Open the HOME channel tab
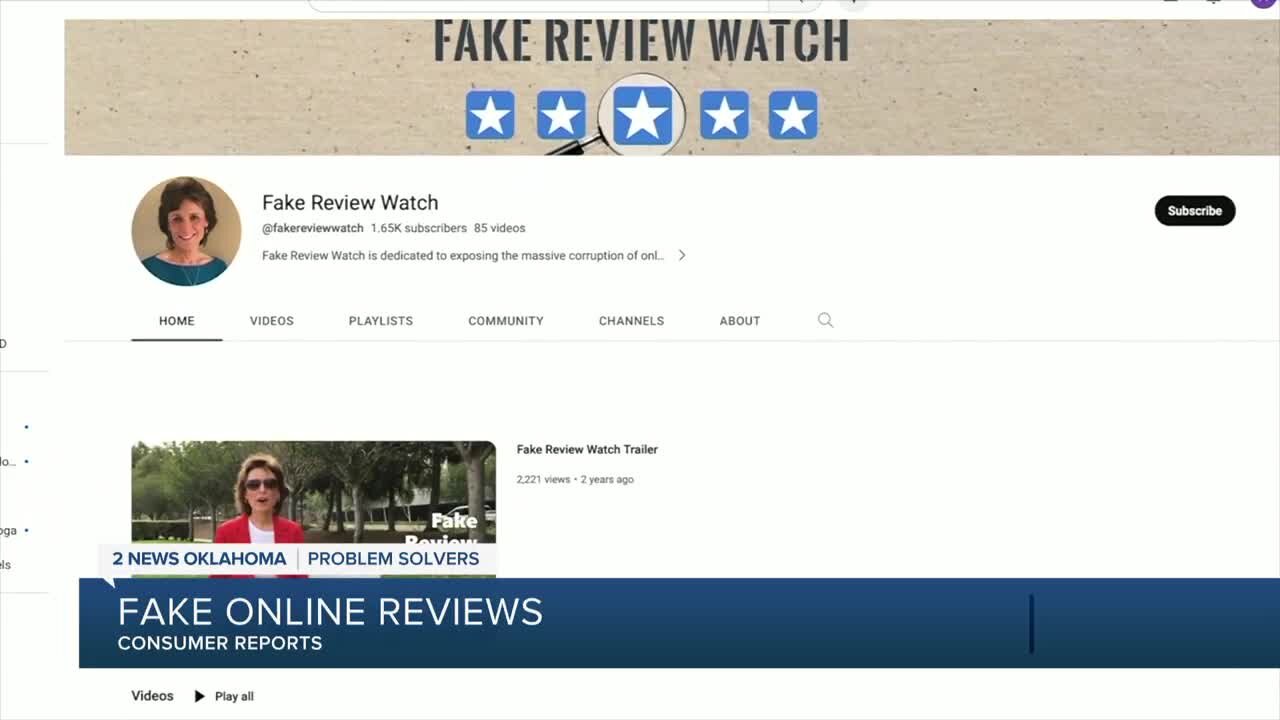The height and width of the screenshot is (720, 1280). pos(177,321)
